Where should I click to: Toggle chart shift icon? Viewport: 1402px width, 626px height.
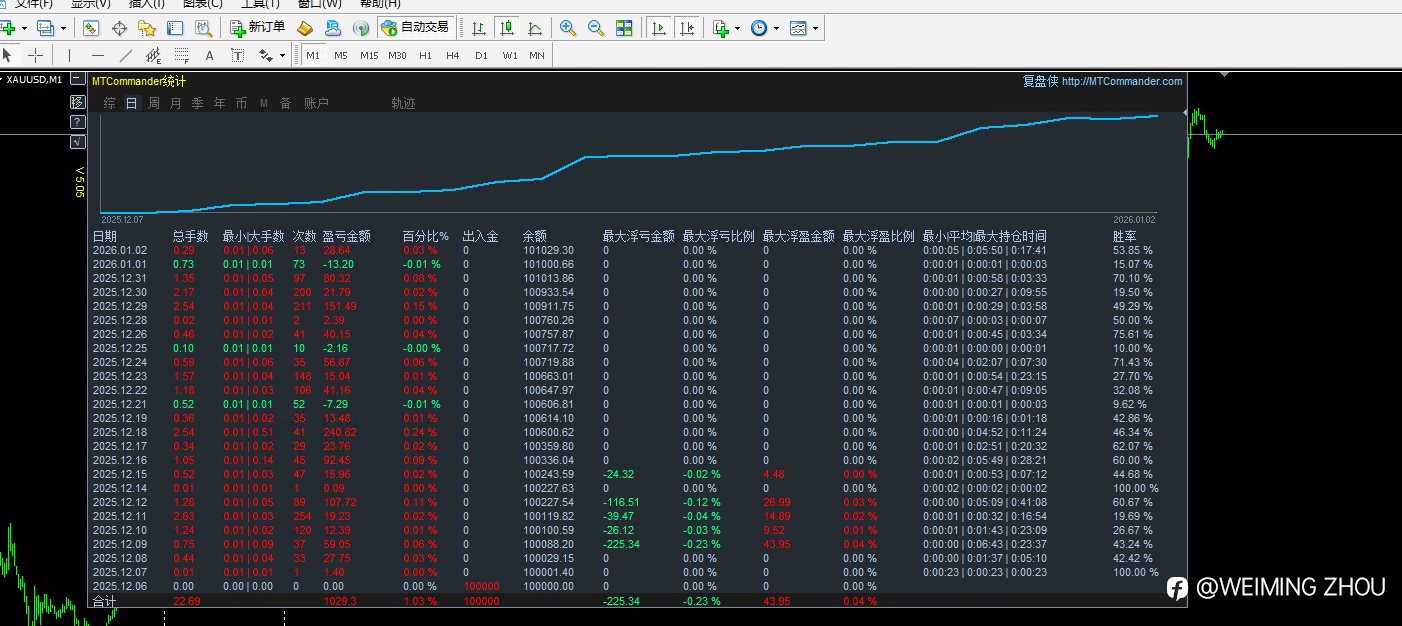687,28
